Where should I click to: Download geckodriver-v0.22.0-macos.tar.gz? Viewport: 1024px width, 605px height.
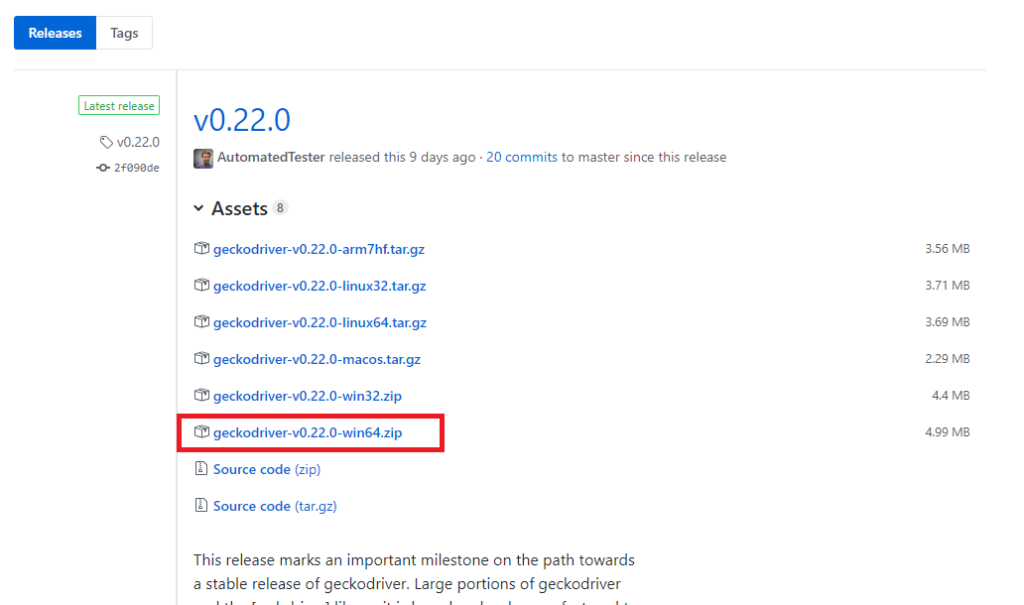click(316, 359)
